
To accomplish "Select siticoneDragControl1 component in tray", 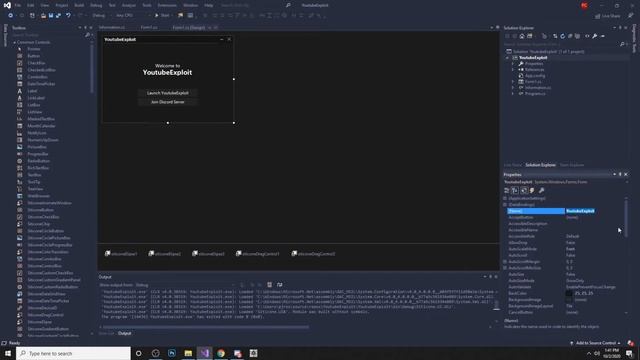I will pyautogui.click(x=258, y=254).
